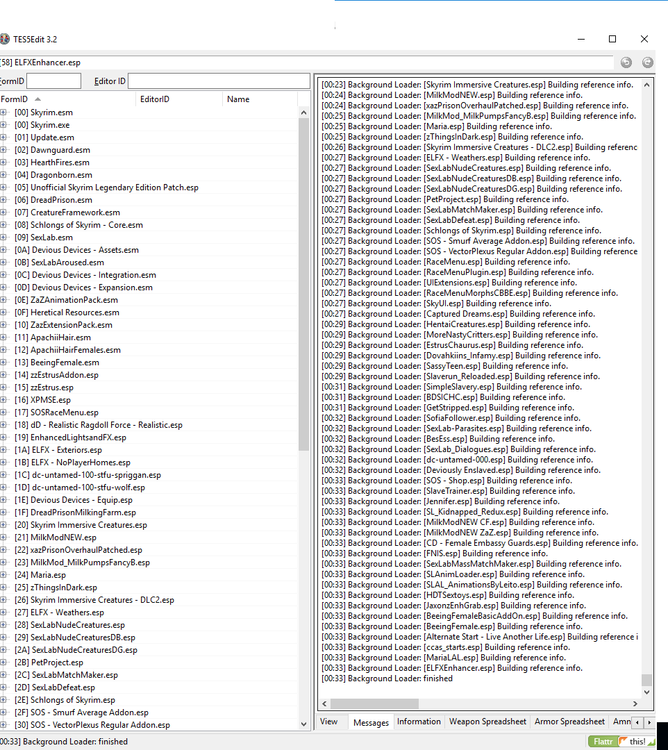Sort by the Name column header

260,99
